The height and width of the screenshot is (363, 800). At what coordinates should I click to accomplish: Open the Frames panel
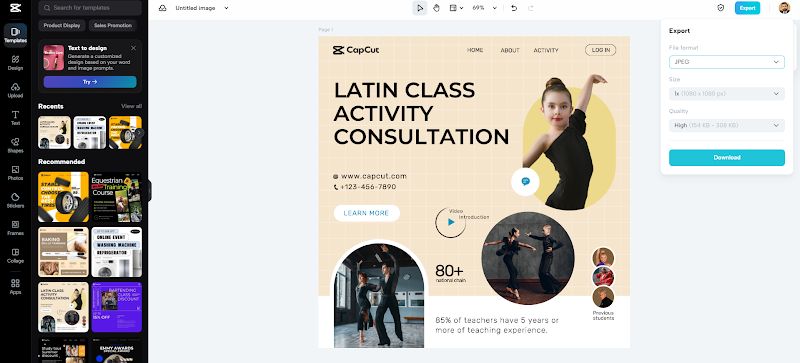click(15, 228)
